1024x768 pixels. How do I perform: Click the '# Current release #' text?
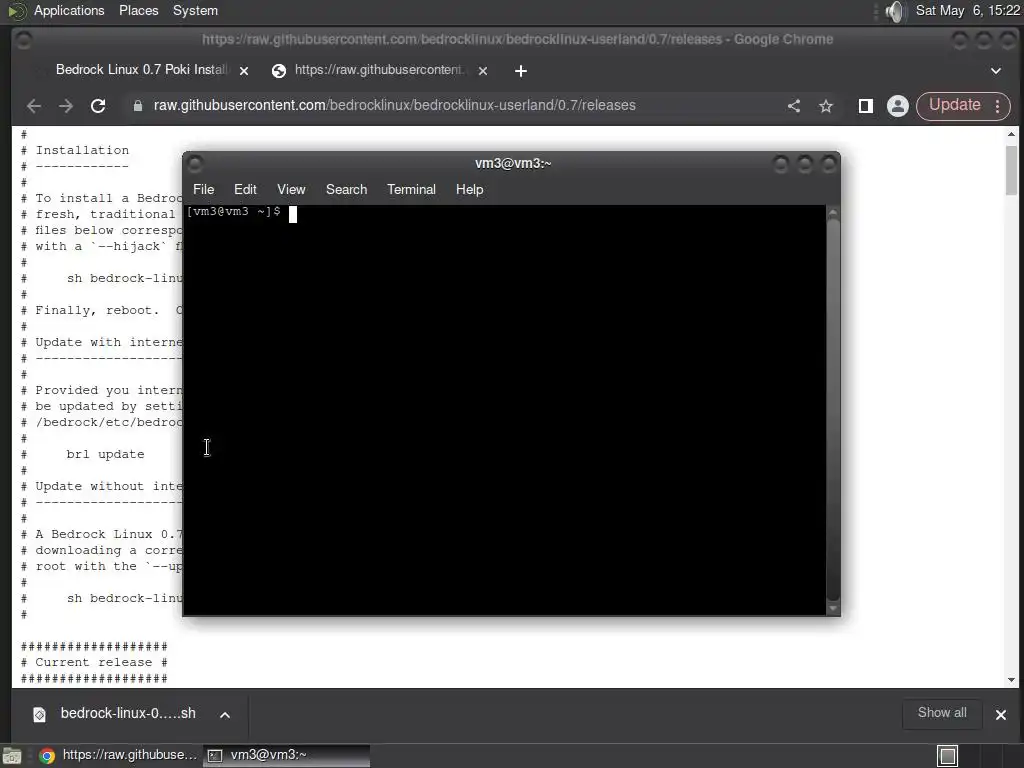coord(94,662)
